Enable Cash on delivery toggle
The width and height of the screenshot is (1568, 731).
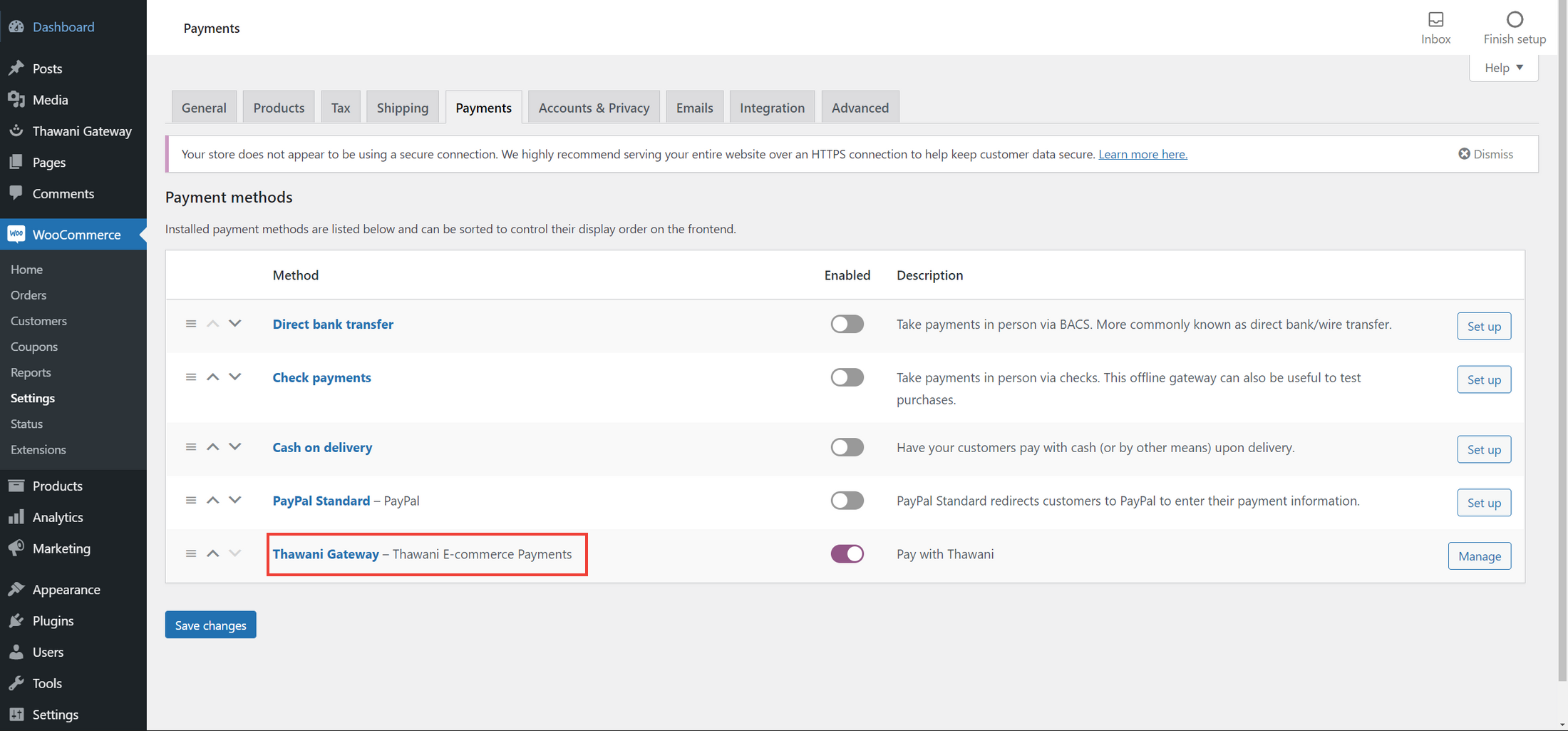(847, 447)
